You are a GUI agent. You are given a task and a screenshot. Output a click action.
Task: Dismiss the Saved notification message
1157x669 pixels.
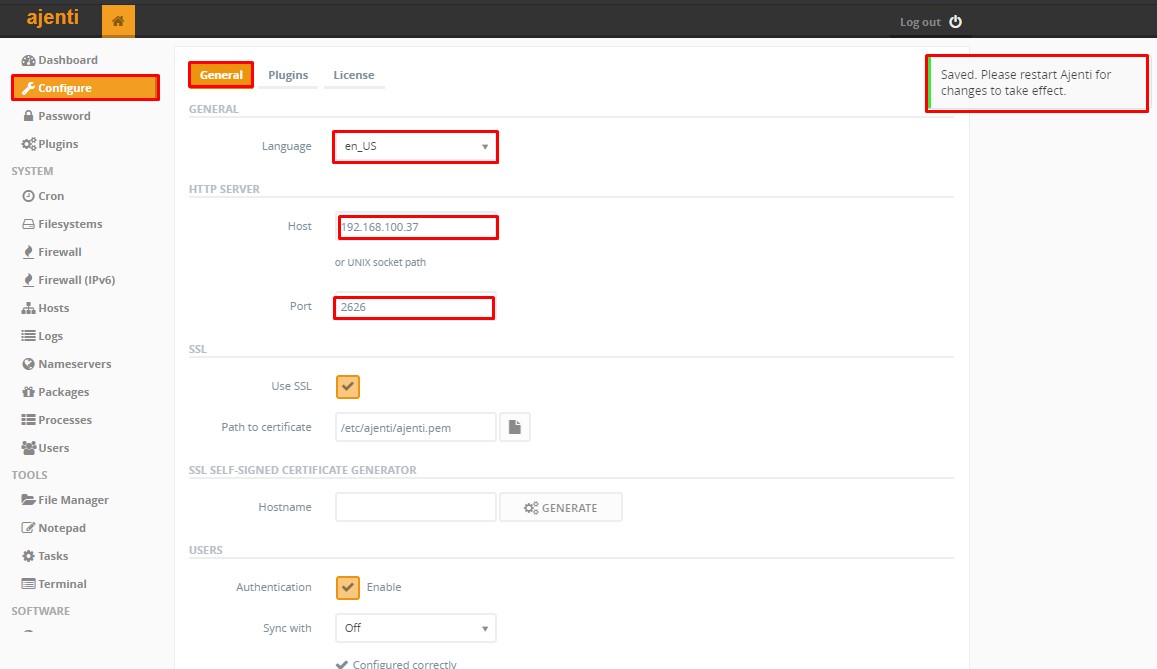pyautogui.click(x=1037, y=83)
